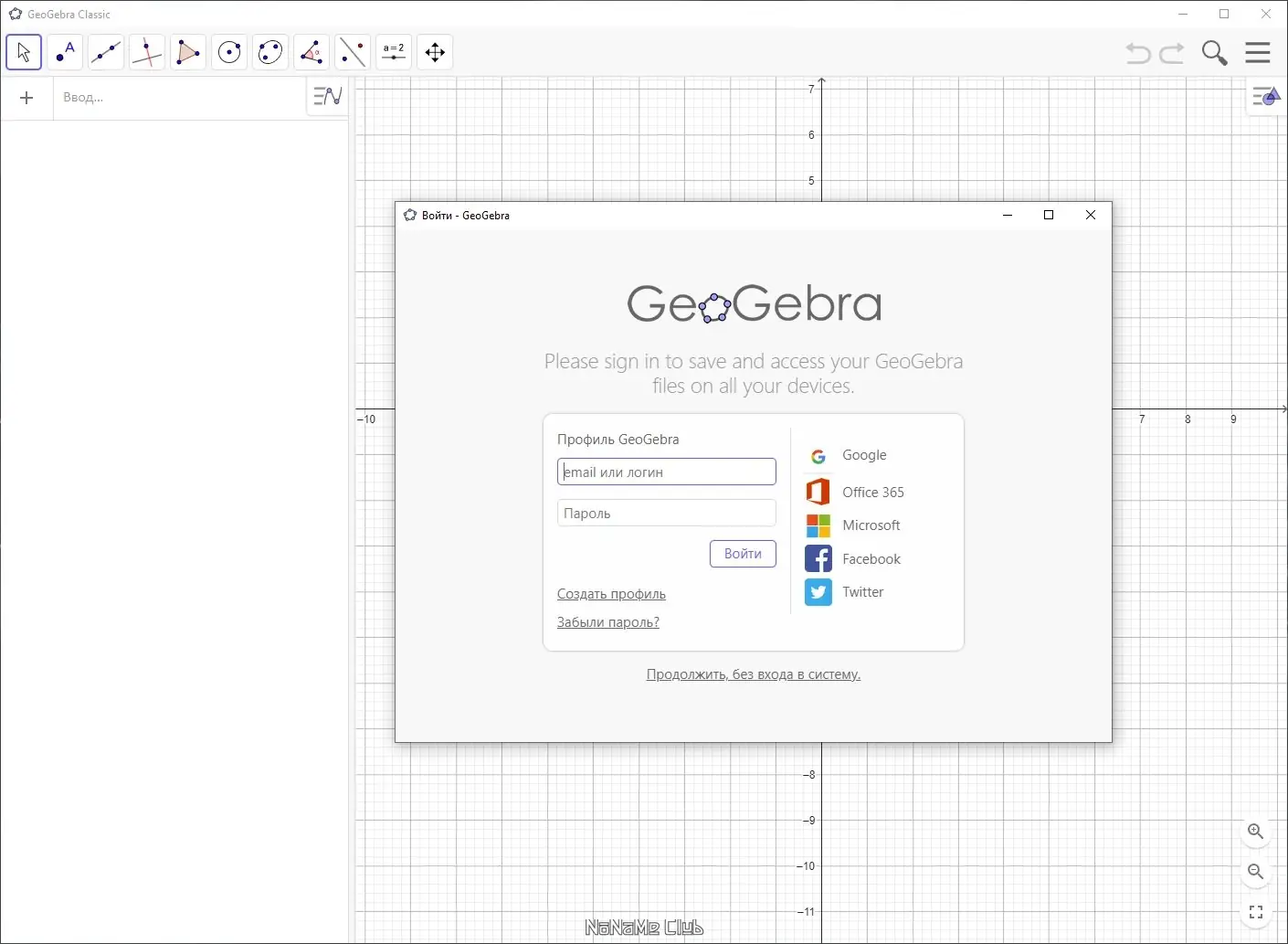Select the Reflect about Line tool
This screenshot has height=944, width=1288.
pos(353,52)
